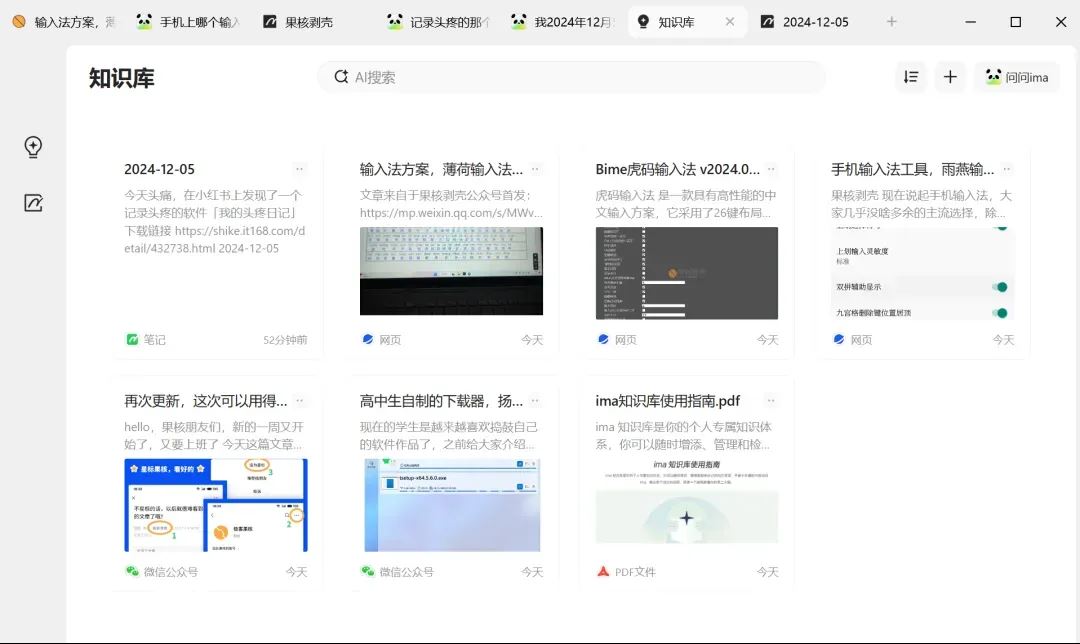1080x644 pixels.
Task: Click the 笔记 type icon on 2024-12-05 card
Action: click(x=132, y=339)
